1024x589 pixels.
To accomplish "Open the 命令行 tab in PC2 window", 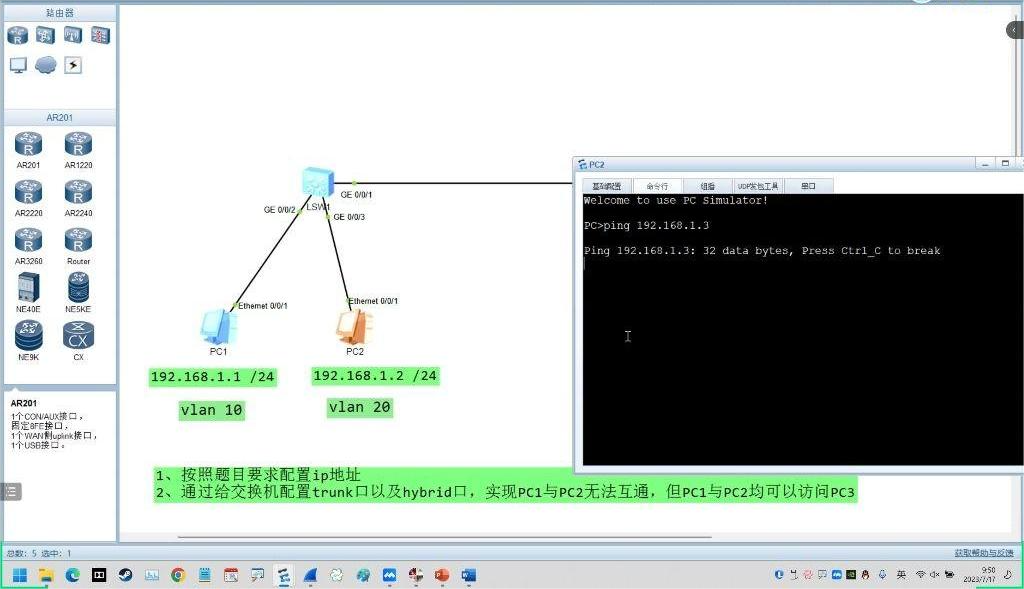I will click(x=657, y=186).
